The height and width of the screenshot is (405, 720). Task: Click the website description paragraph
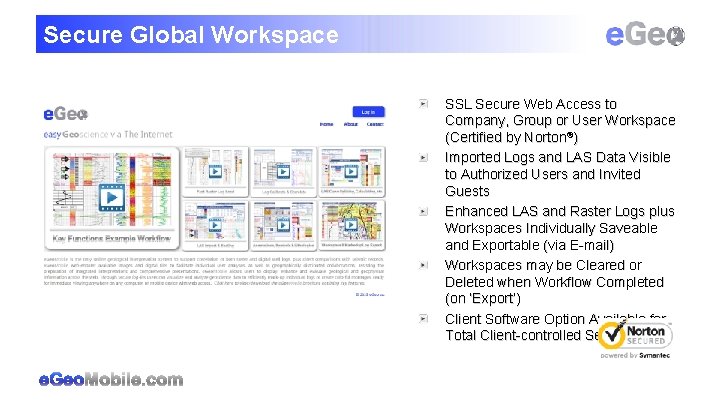pos(214,271)
